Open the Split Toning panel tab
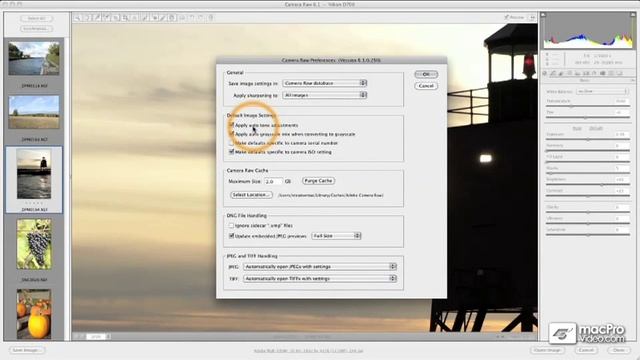This screenshot has height=360, width=640. point(577,73)
